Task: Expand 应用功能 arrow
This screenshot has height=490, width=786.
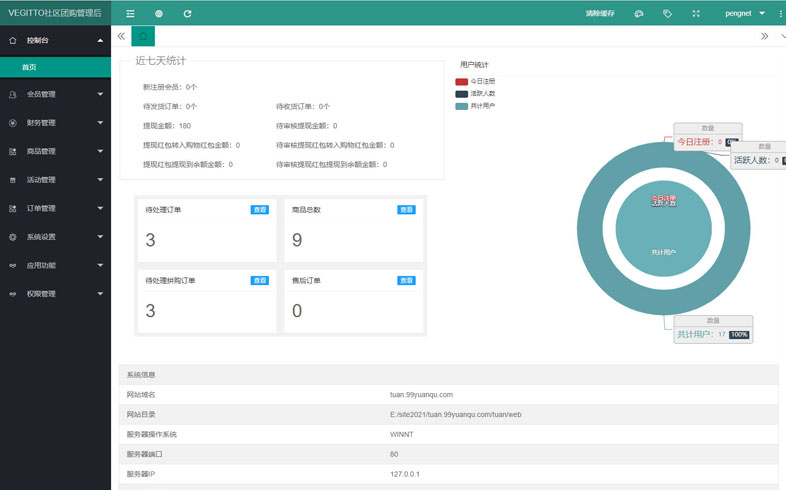Action: (100, 266)
